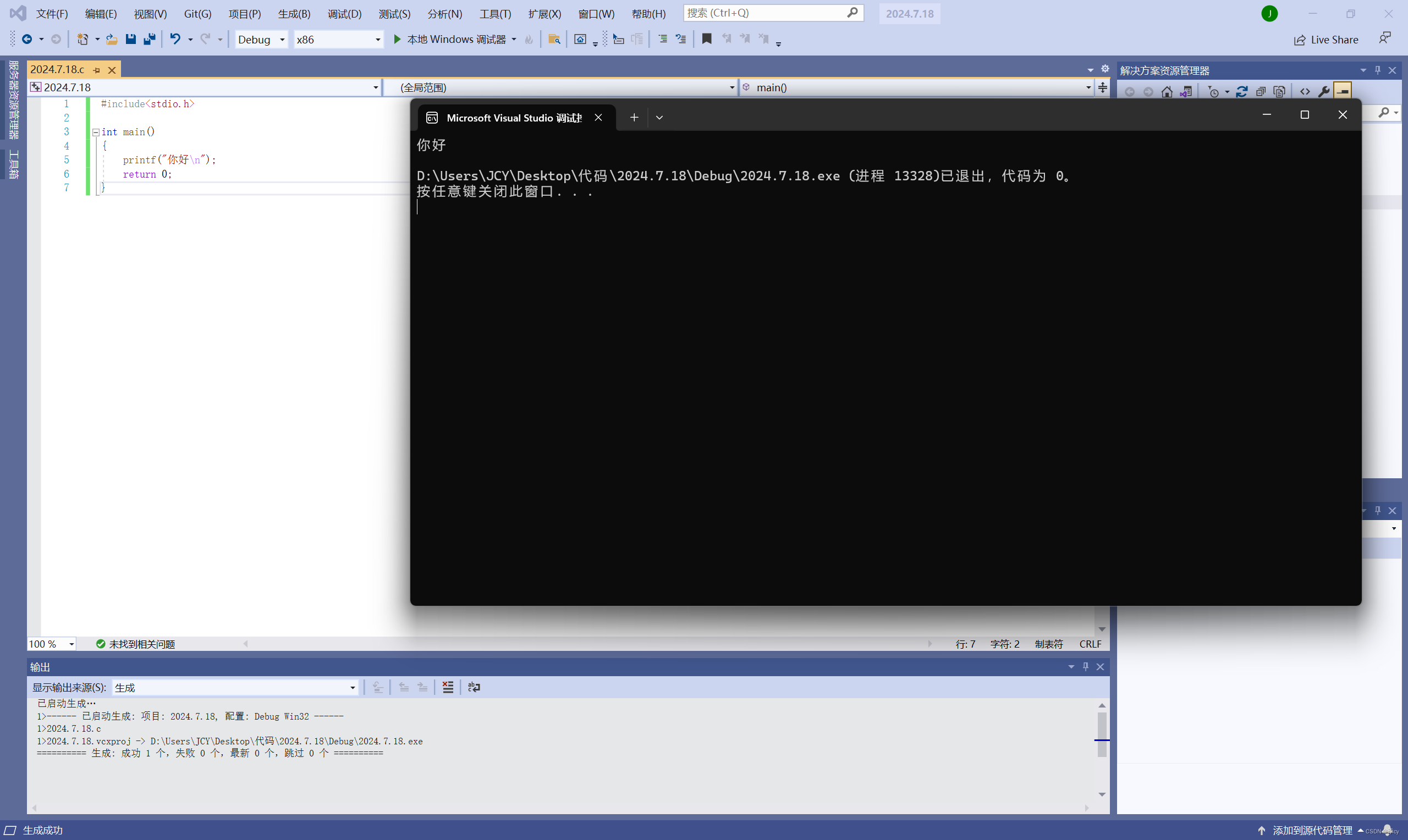Refresh Solution Explorer with sync icon
Screen dimensions: 1408x840
[1242, 92]
